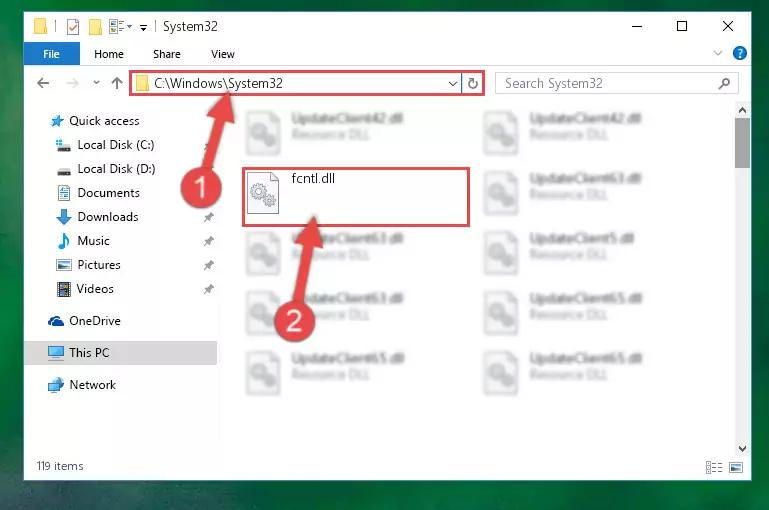This screenshot has height=510, width=769.
Task: Expand the ribbon using the chevron
Action: pos(718,53)
